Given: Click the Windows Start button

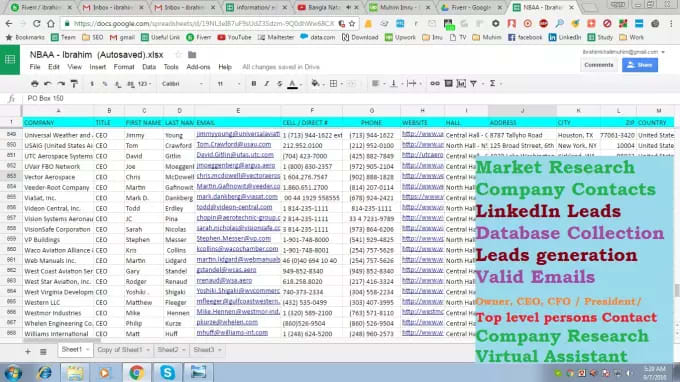Looking at the screenshot, I should point(13,372).
